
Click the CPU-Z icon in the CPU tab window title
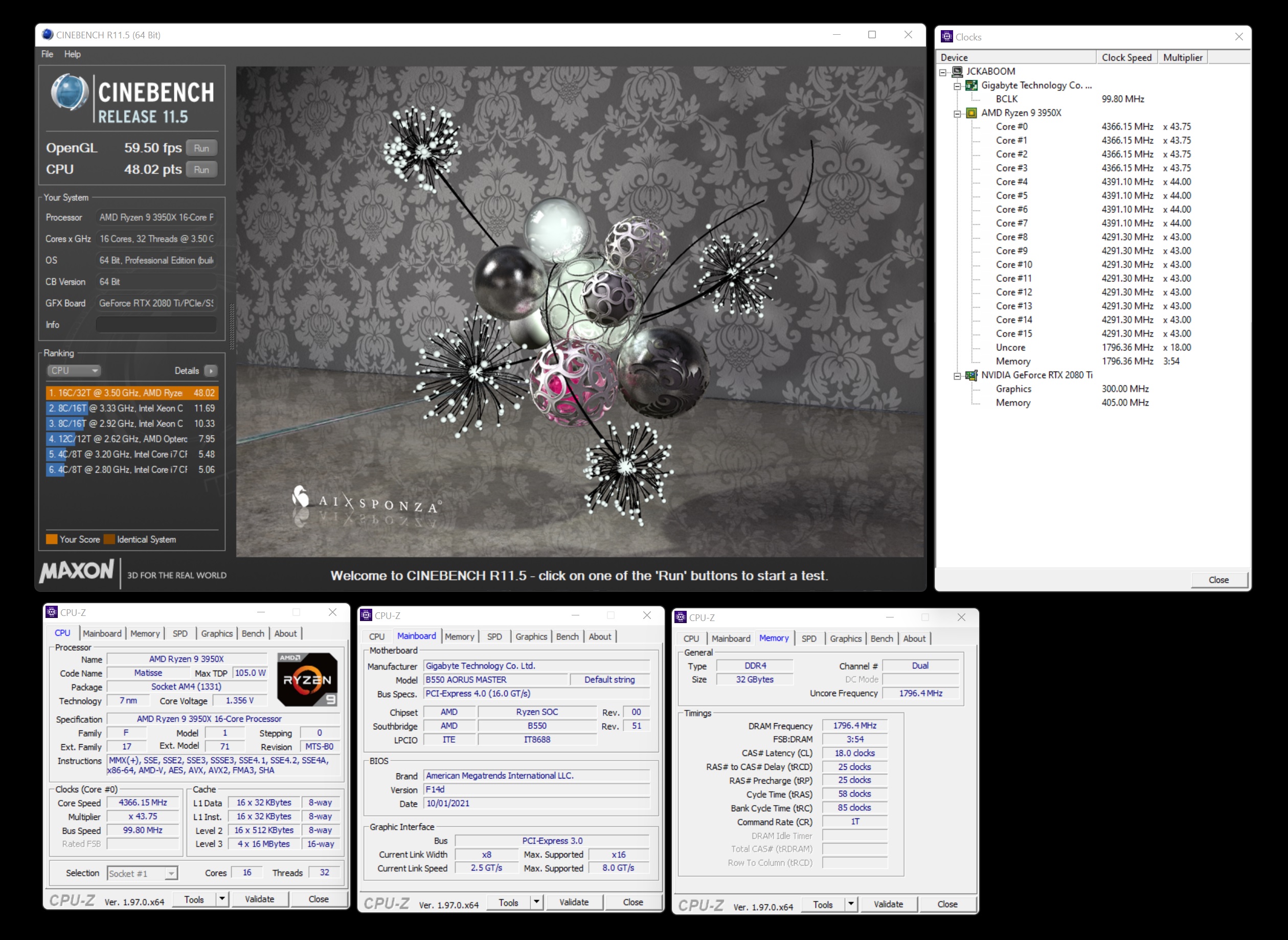52,612
